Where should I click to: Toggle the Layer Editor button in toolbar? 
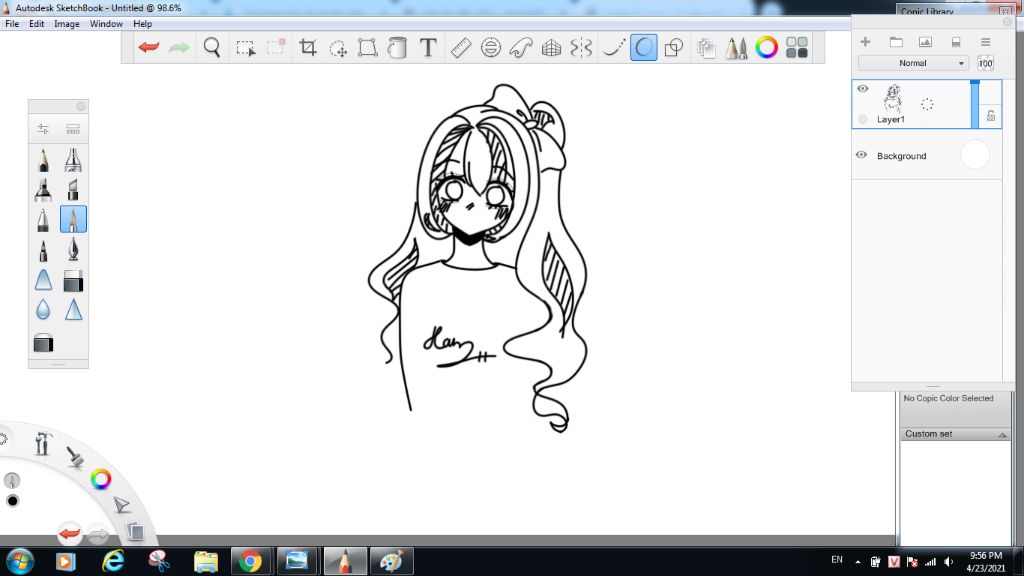click(706, 47)
